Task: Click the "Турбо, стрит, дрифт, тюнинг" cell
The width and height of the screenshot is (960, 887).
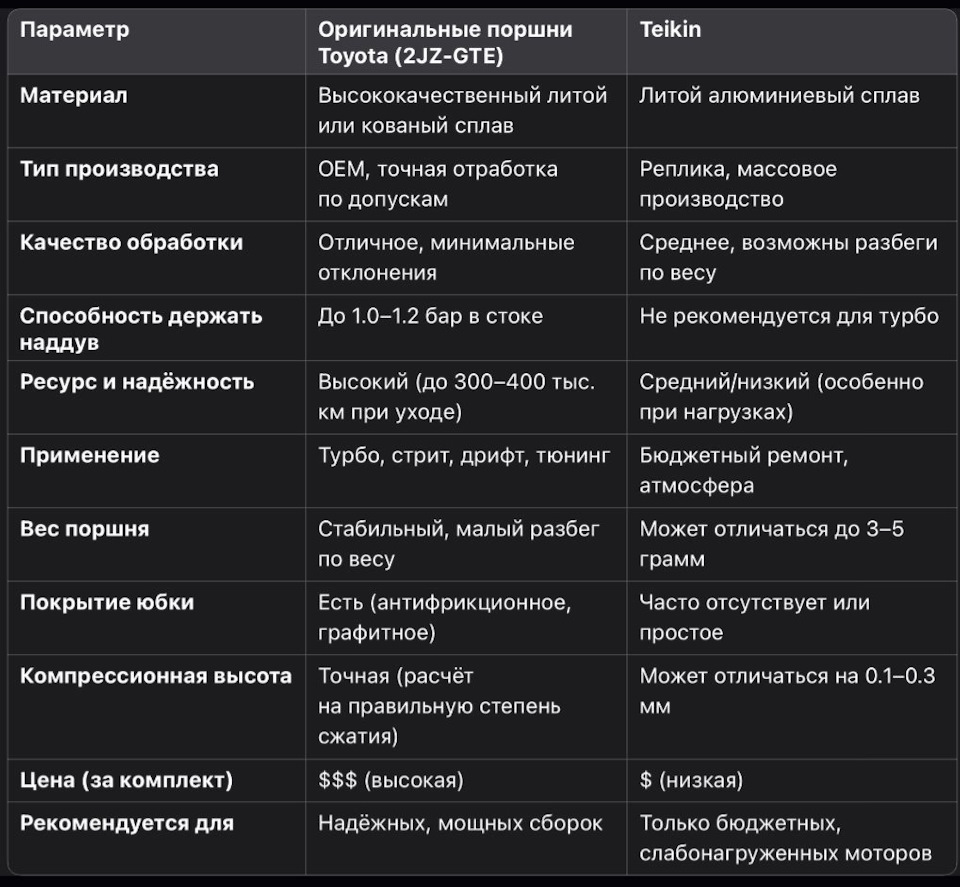Action: tap(463, 455)
